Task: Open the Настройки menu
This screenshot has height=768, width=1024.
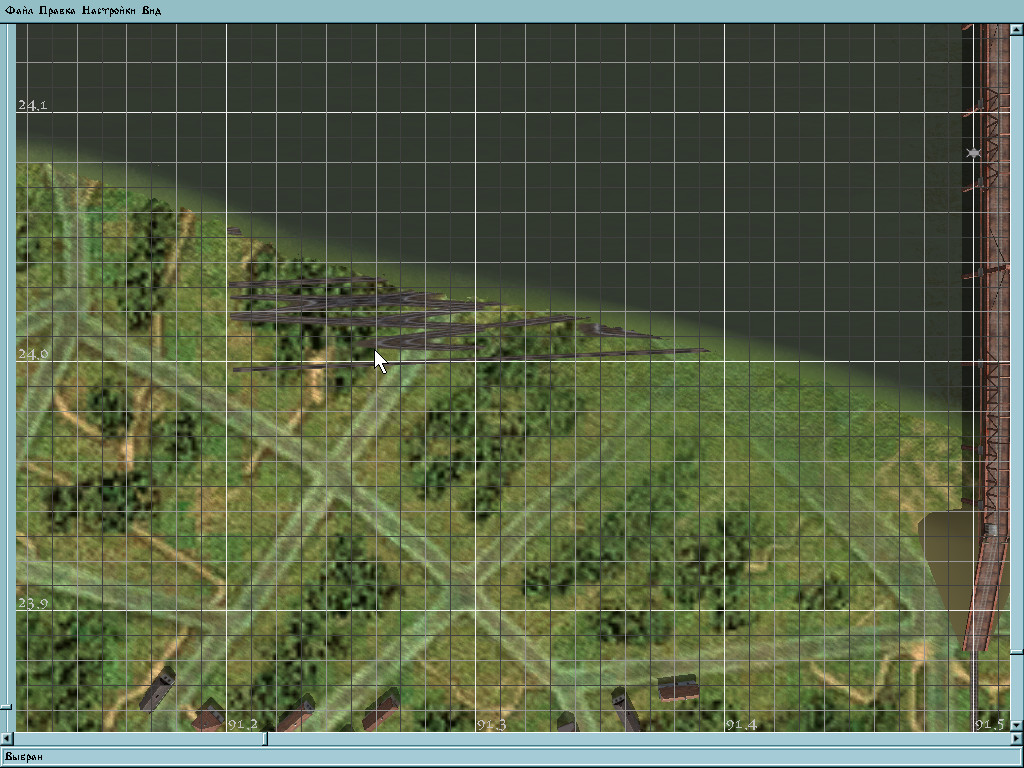Action: click(109, 10)
